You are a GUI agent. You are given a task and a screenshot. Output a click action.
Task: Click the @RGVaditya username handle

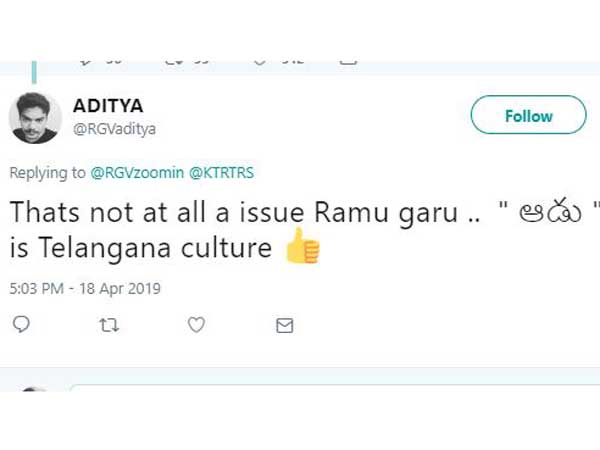114,129
